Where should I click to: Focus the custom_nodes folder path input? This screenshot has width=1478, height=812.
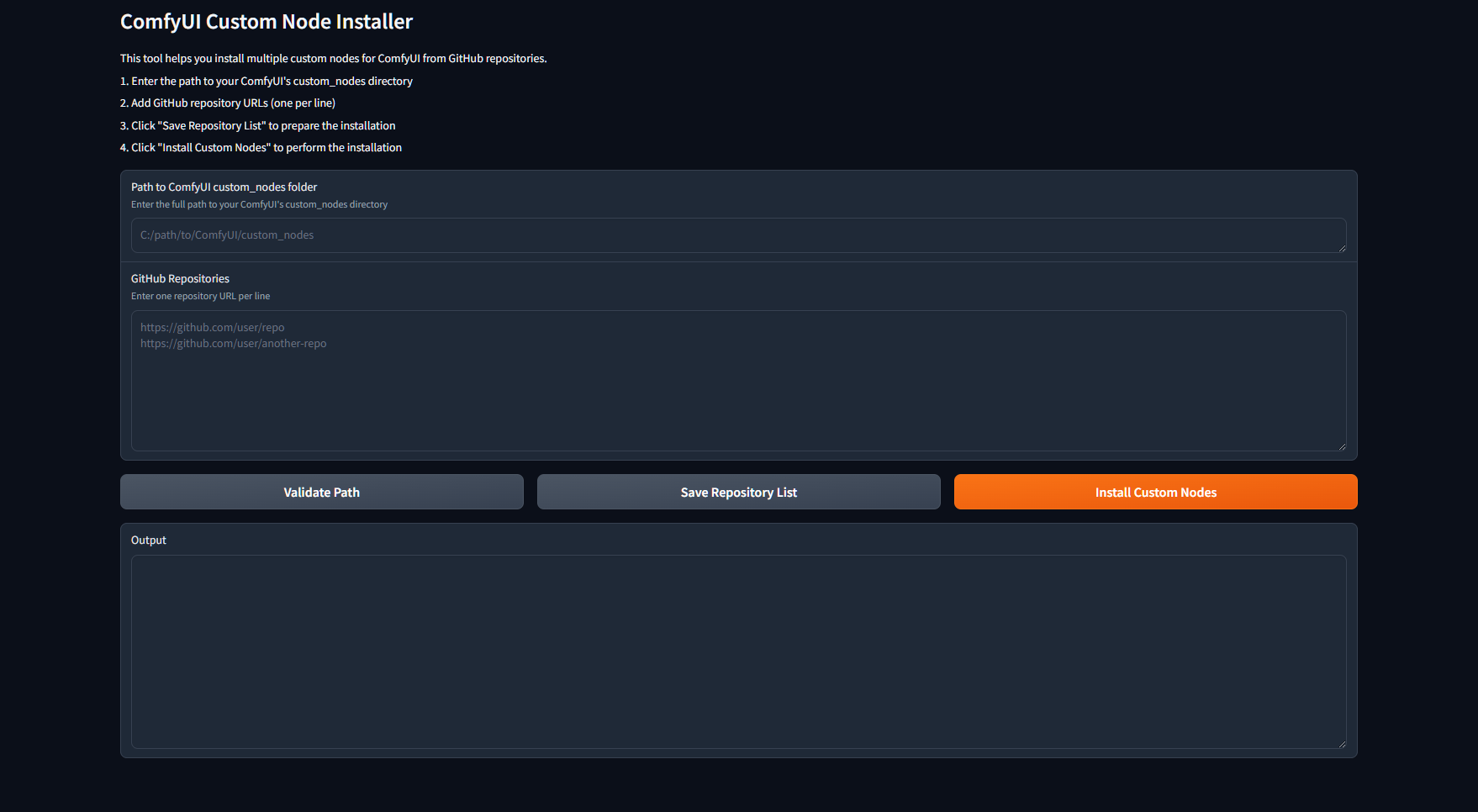738,235
